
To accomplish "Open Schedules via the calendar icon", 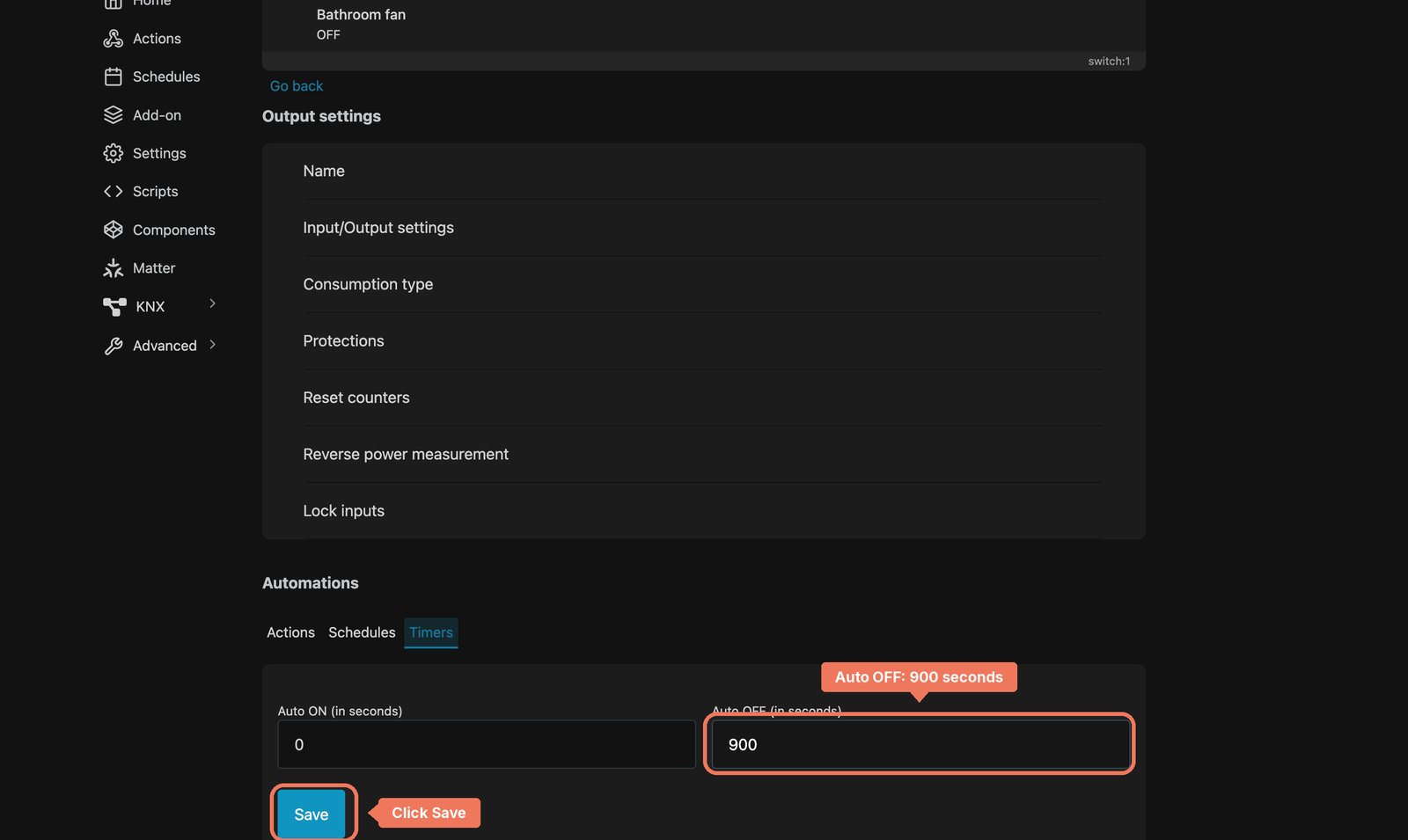I will pyautogui.click(x=113, y=77).
